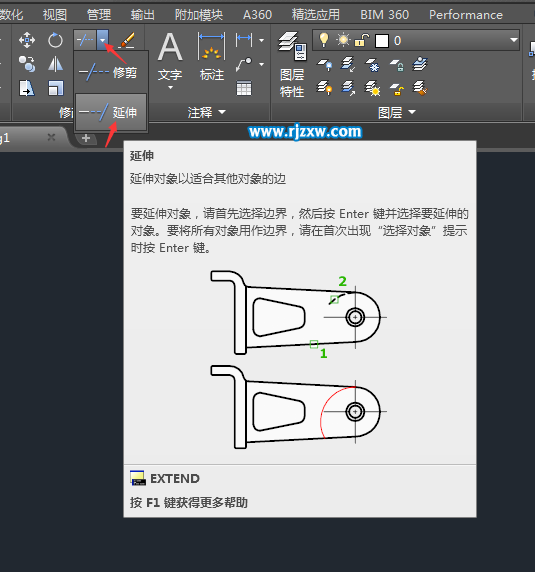535x572 pixels.
Task: Click the Layer Unlock icon
Action: coord(396,88)
